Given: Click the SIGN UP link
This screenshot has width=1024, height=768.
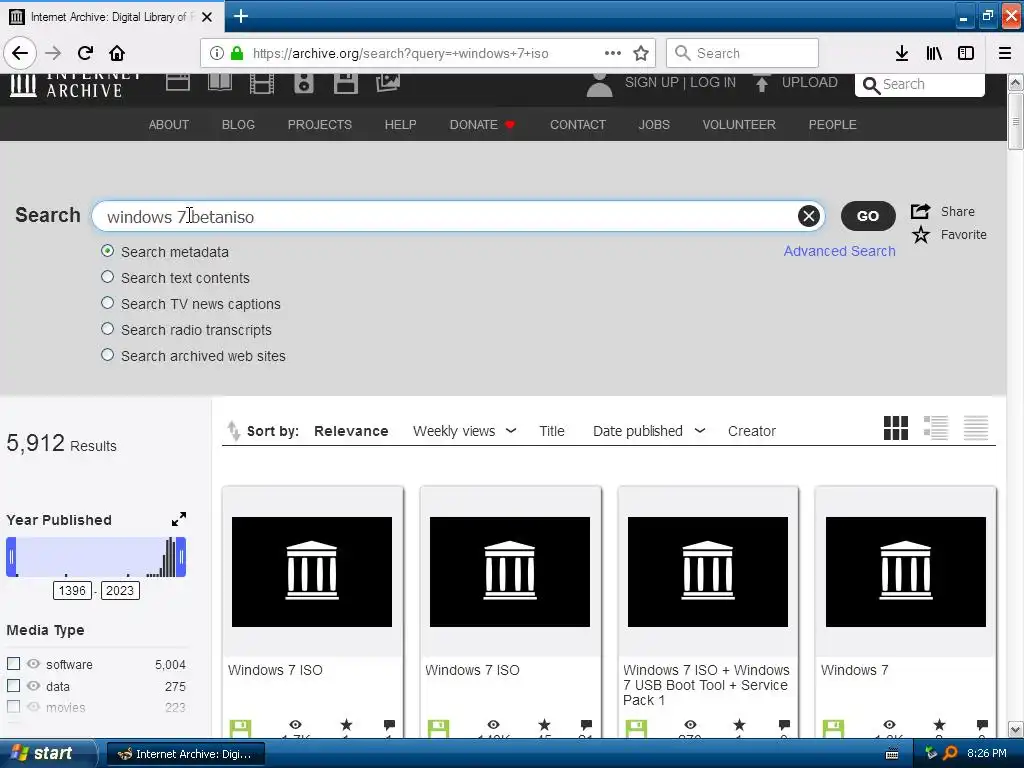Looking at the screenshot, I should pyautogui.click(x=651, y=82).
